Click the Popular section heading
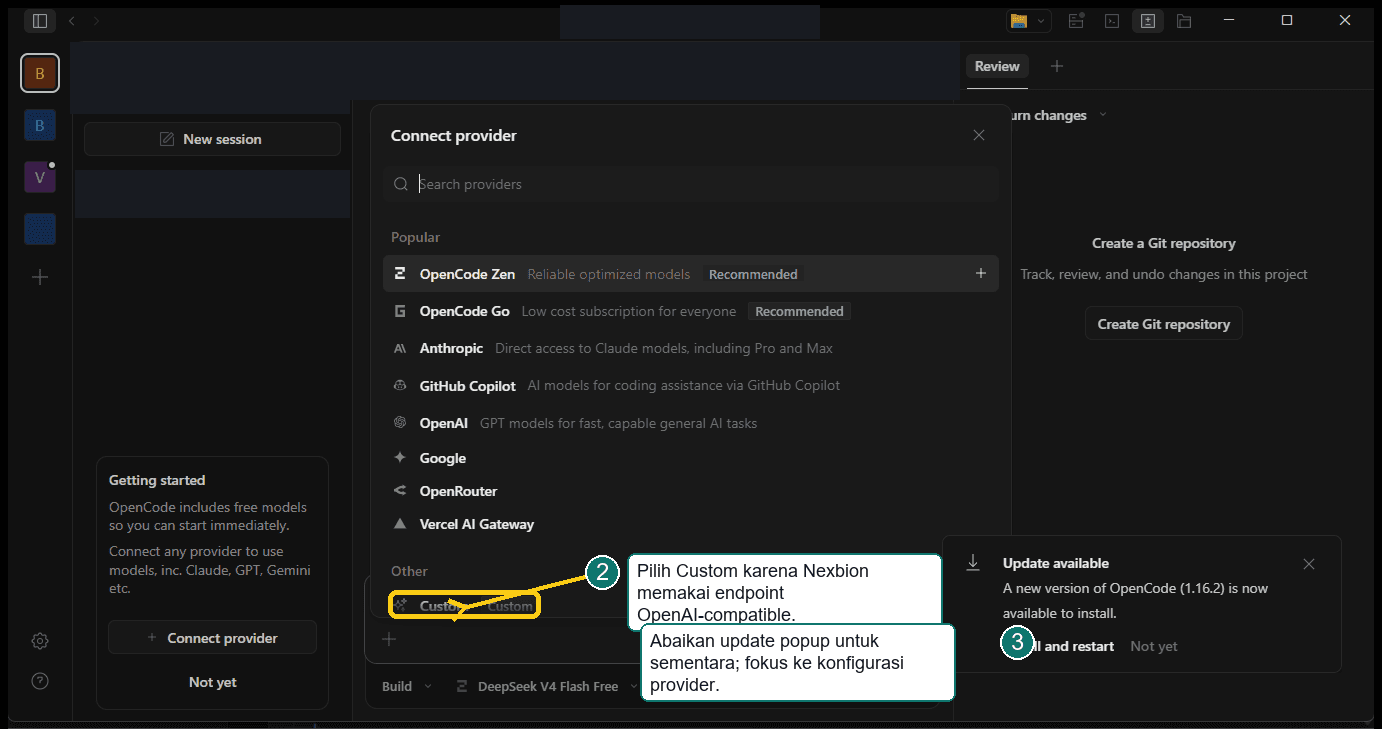The width and height of the screenshot is (1382, 729). point(415,237)
